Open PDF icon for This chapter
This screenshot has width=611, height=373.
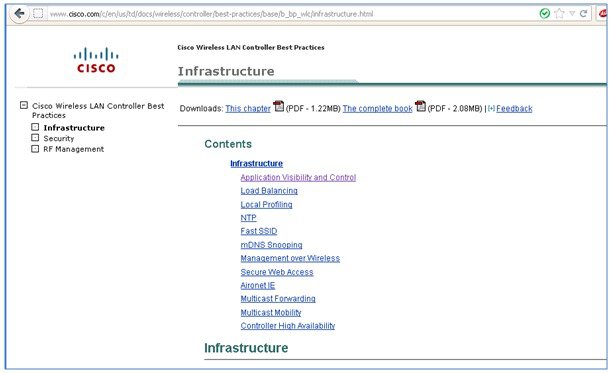(278, 106)
